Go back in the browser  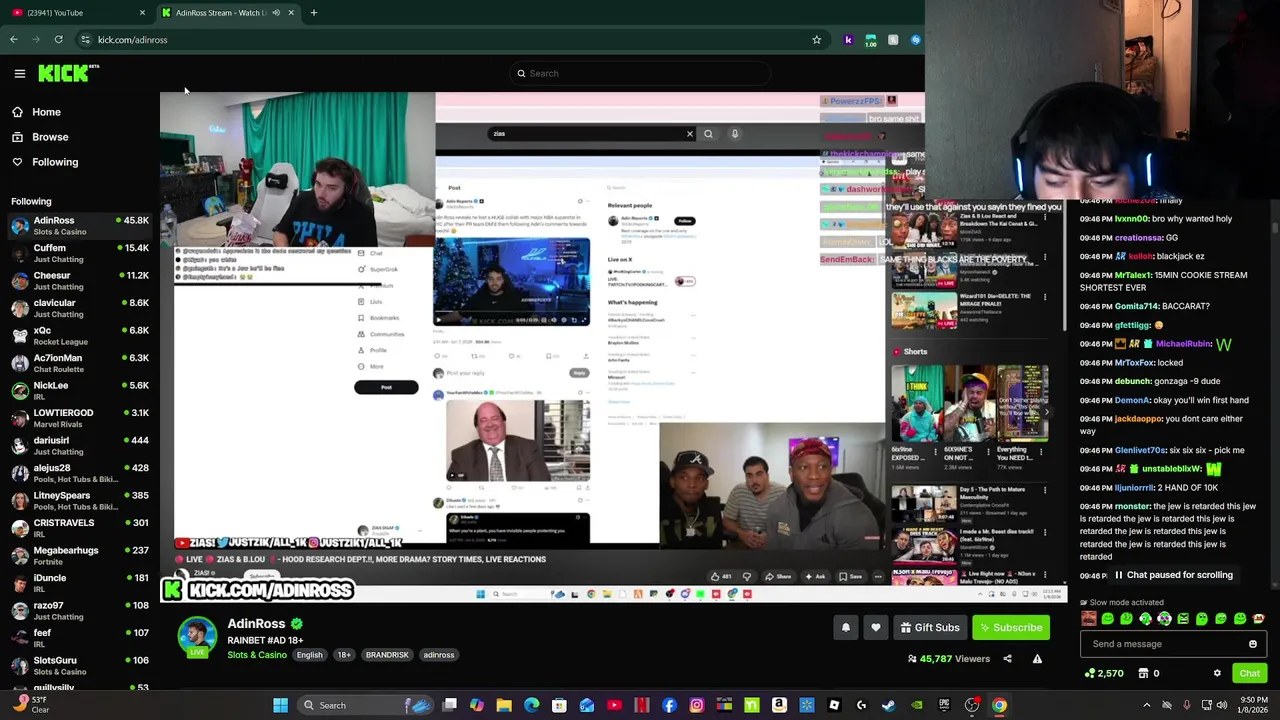(14, 40)
